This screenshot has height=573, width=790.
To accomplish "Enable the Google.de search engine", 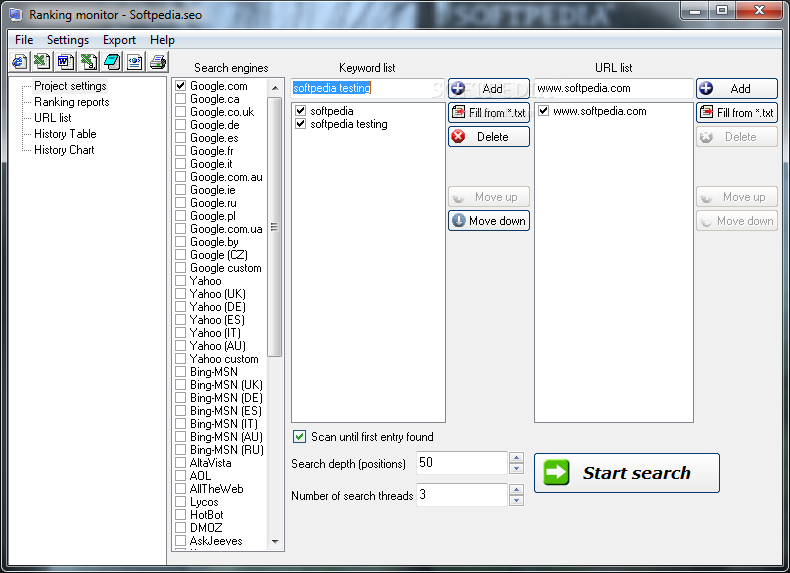I will tap(180, 125).
